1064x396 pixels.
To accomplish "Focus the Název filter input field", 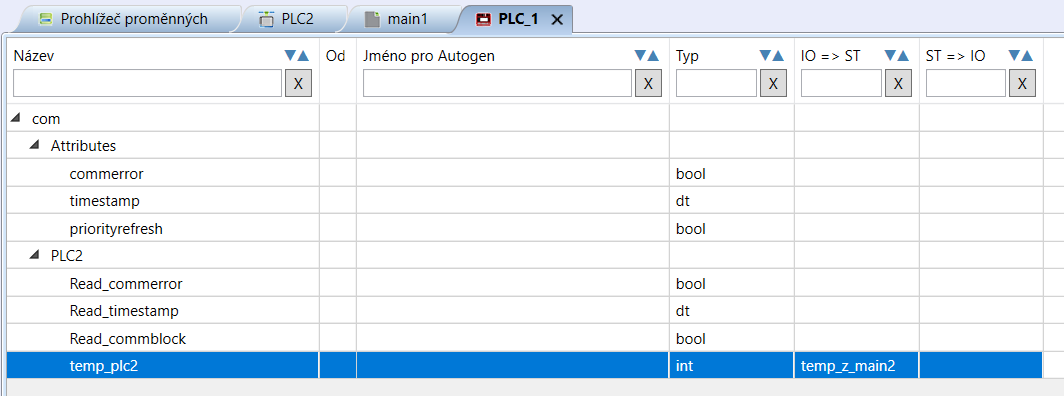I will pos(147,83).
